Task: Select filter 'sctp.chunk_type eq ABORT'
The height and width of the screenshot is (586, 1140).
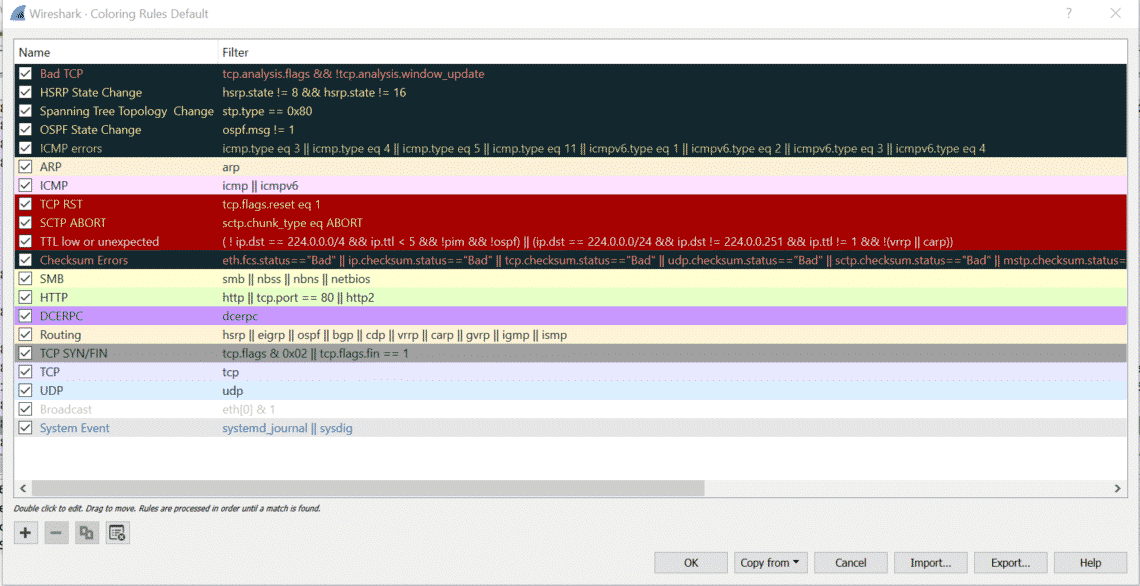Action: click(x=292, y=222)
